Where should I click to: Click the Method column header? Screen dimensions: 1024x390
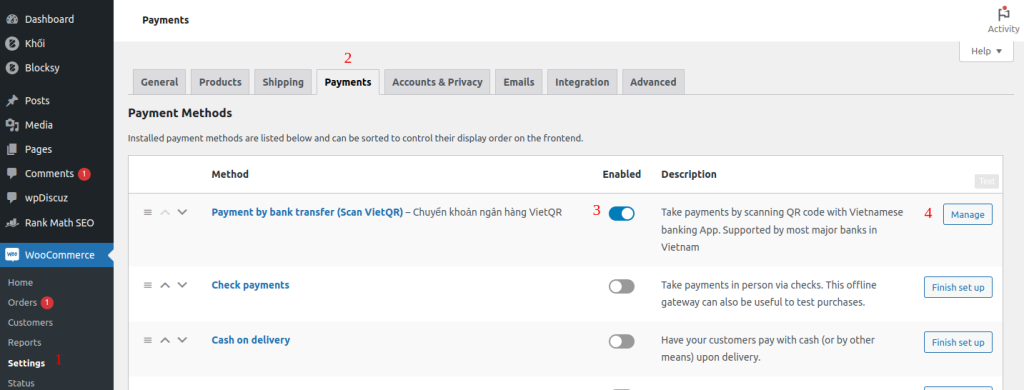click(x=230, y=174)
